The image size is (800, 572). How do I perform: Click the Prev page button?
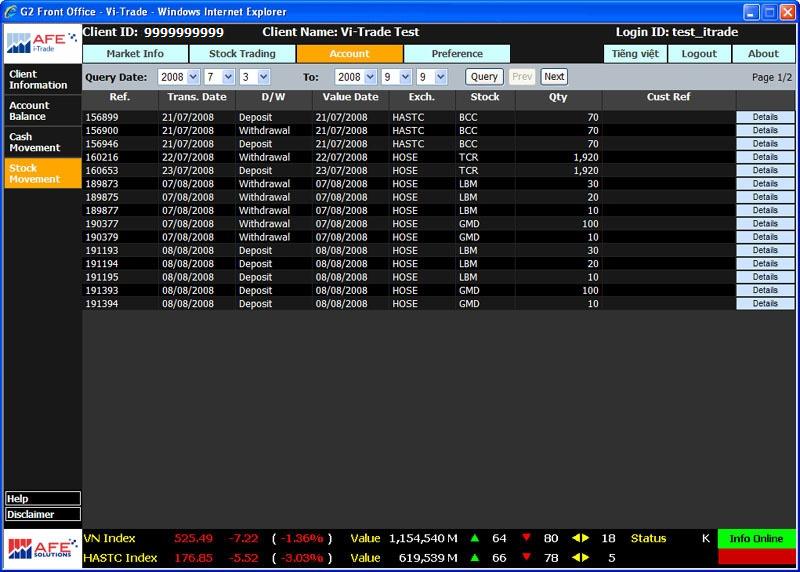522,77
